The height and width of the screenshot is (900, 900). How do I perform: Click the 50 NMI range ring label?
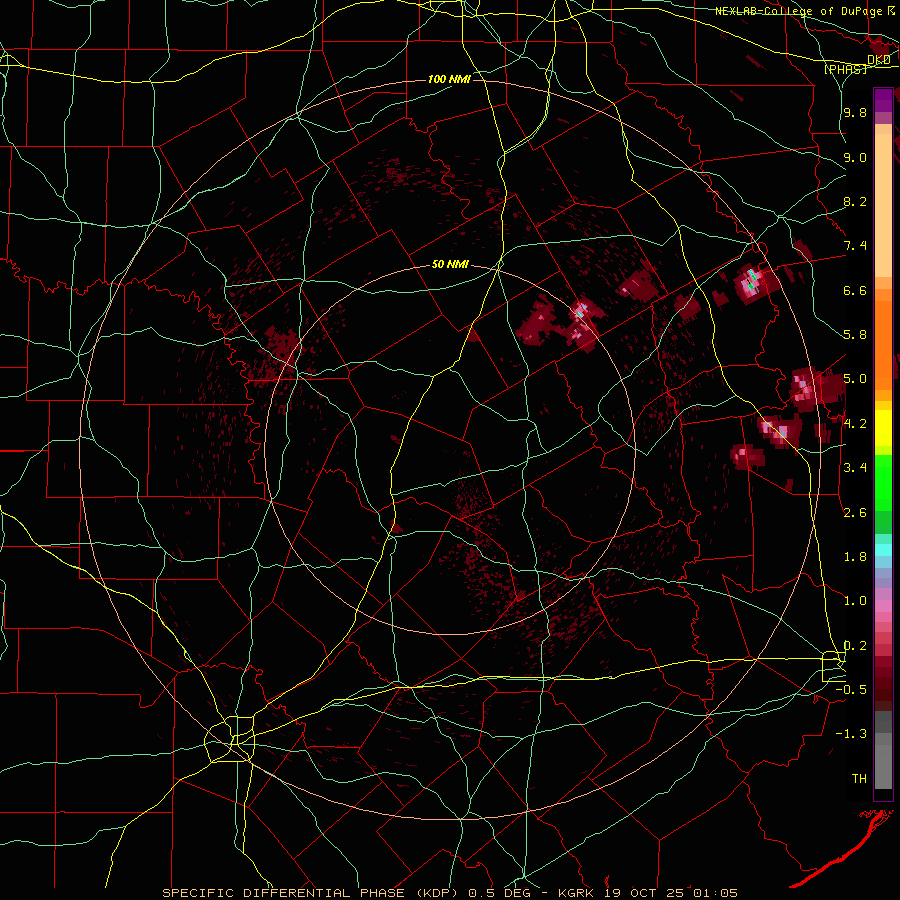click(450, 264)
